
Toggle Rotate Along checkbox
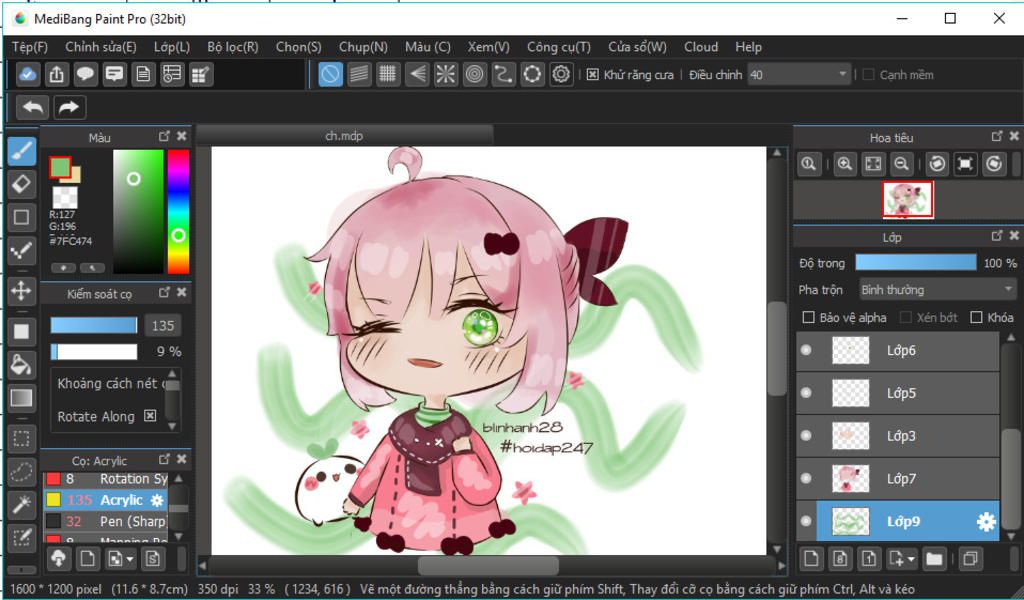tap(150, 416)
